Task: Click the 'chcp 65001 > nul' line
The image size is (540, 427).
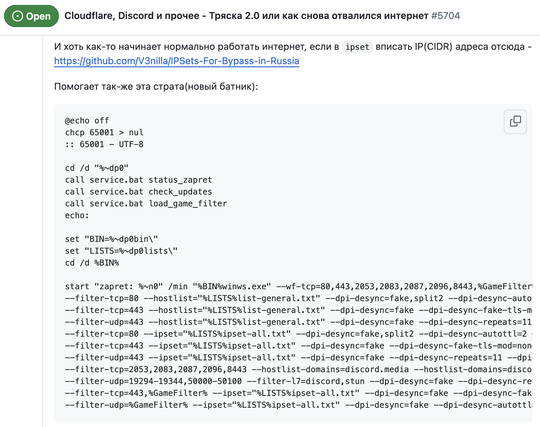Action: click(x=104, y=132)
